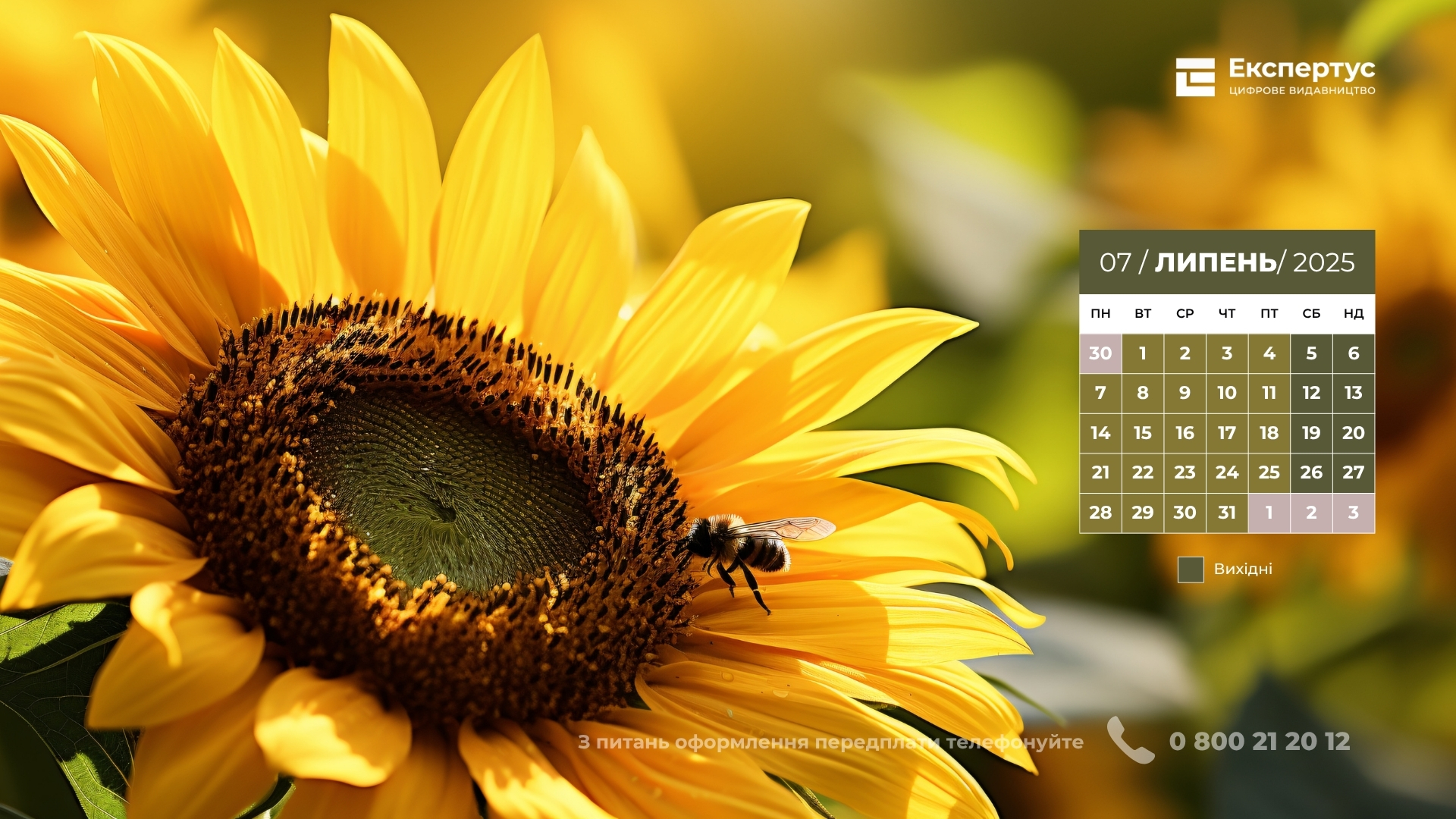Click the Вихідні legend color square
Image resolution: width=1456 pixels, height=819 pixels.
(x=1191, y=570)
